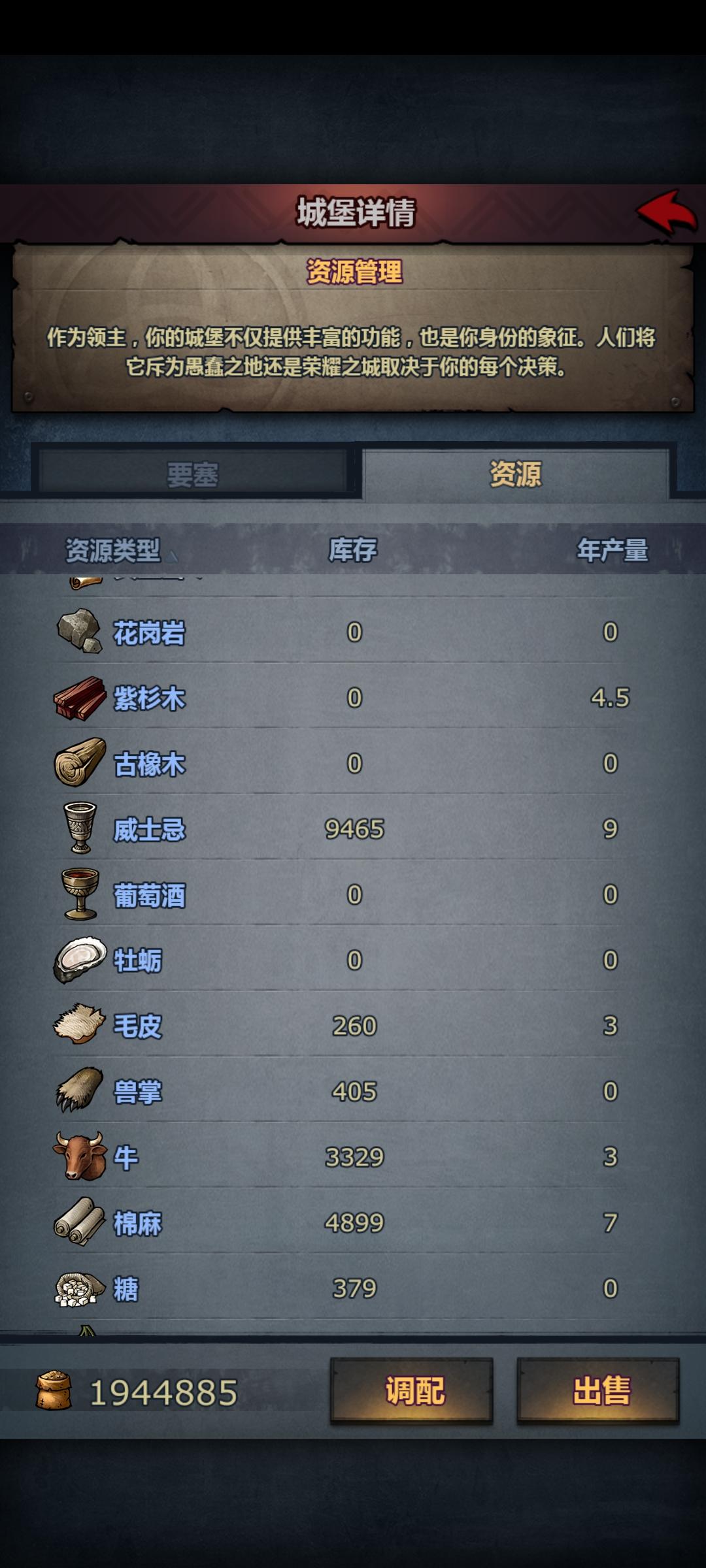706x1568 pixels.
Task: Click the 出售 sell button
Action: [x=599, y=1390]
